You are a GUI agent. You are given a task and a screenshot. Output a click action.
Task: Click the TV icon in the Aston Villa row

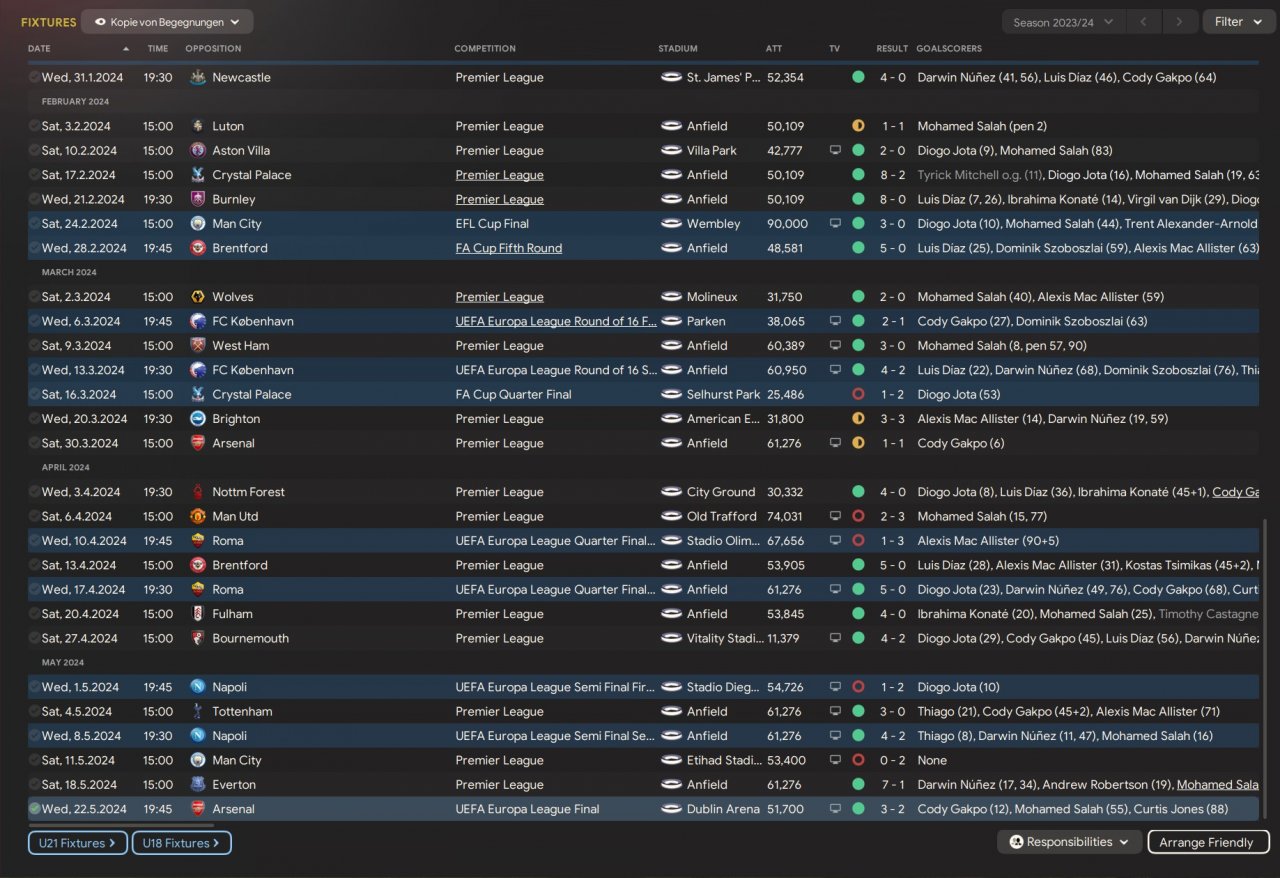click(x=835, y=151)
